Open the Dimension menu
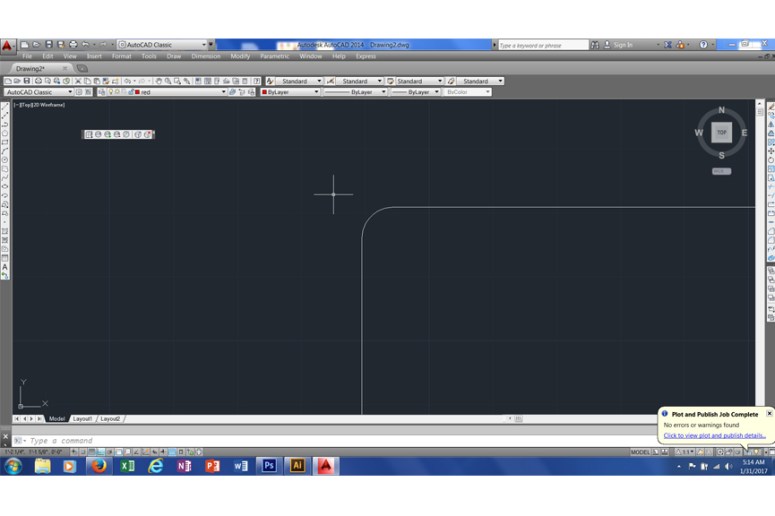The image size is (775, 516). (206, 56)
